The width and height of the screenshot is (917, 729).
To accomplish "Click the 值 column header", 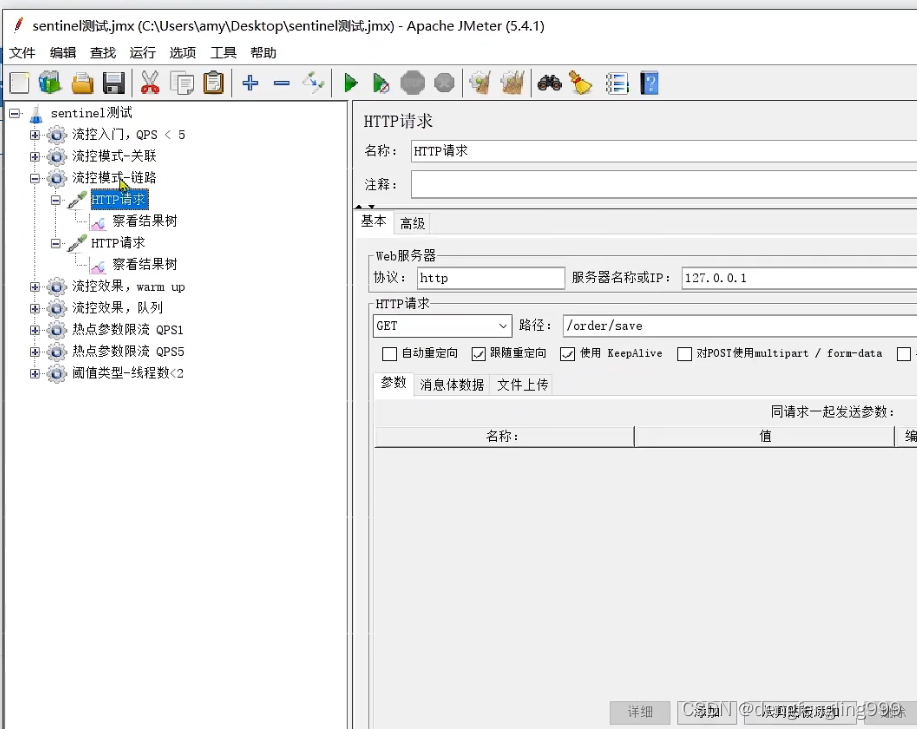I will tap(764, 436).
